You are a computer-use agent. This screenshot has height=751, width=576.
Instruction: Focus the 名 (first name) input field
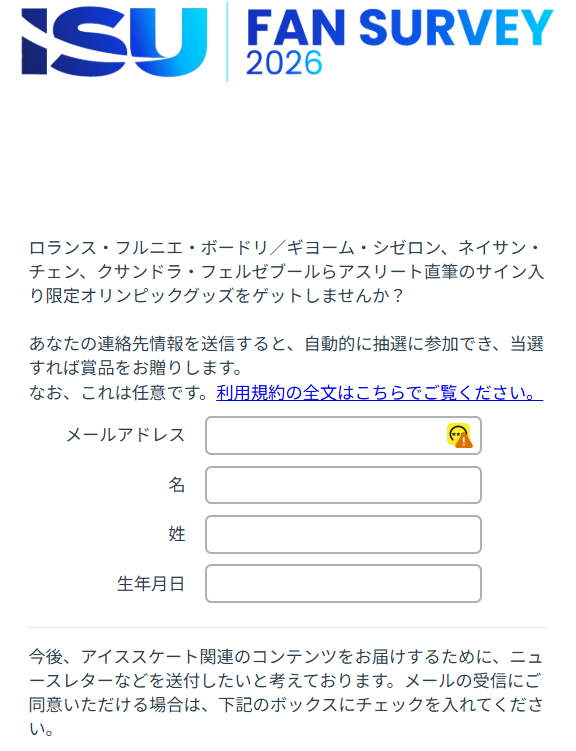pyautogui.click(x=343, y=485)
